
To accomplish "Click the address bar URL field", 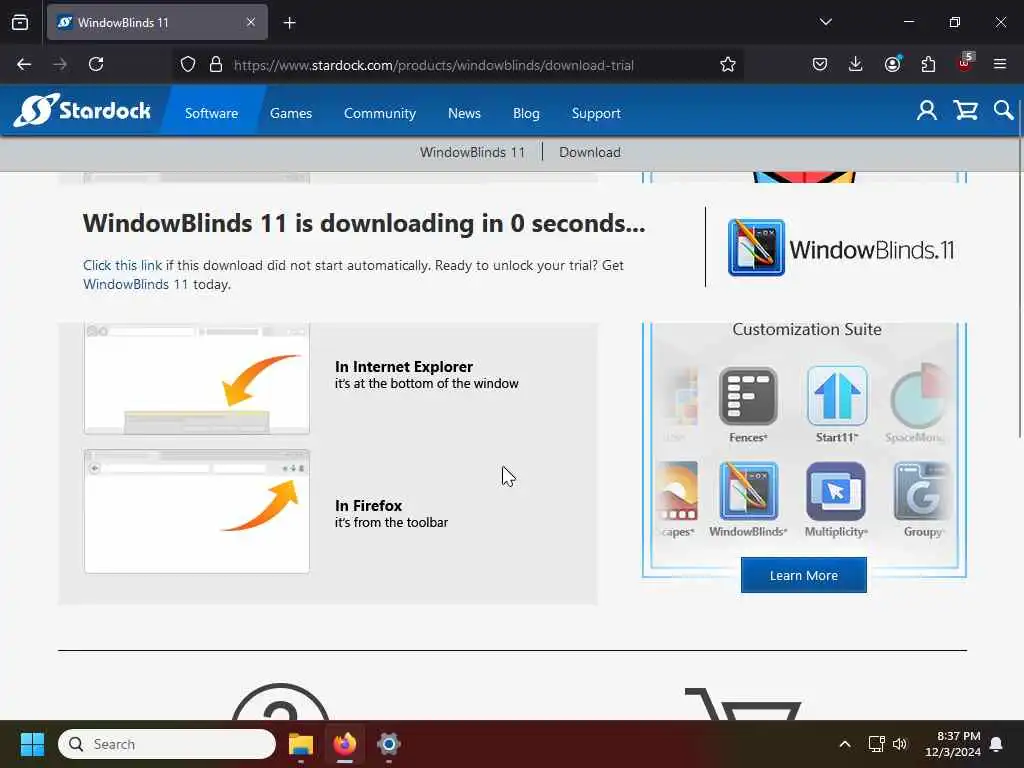I will 457,65.
